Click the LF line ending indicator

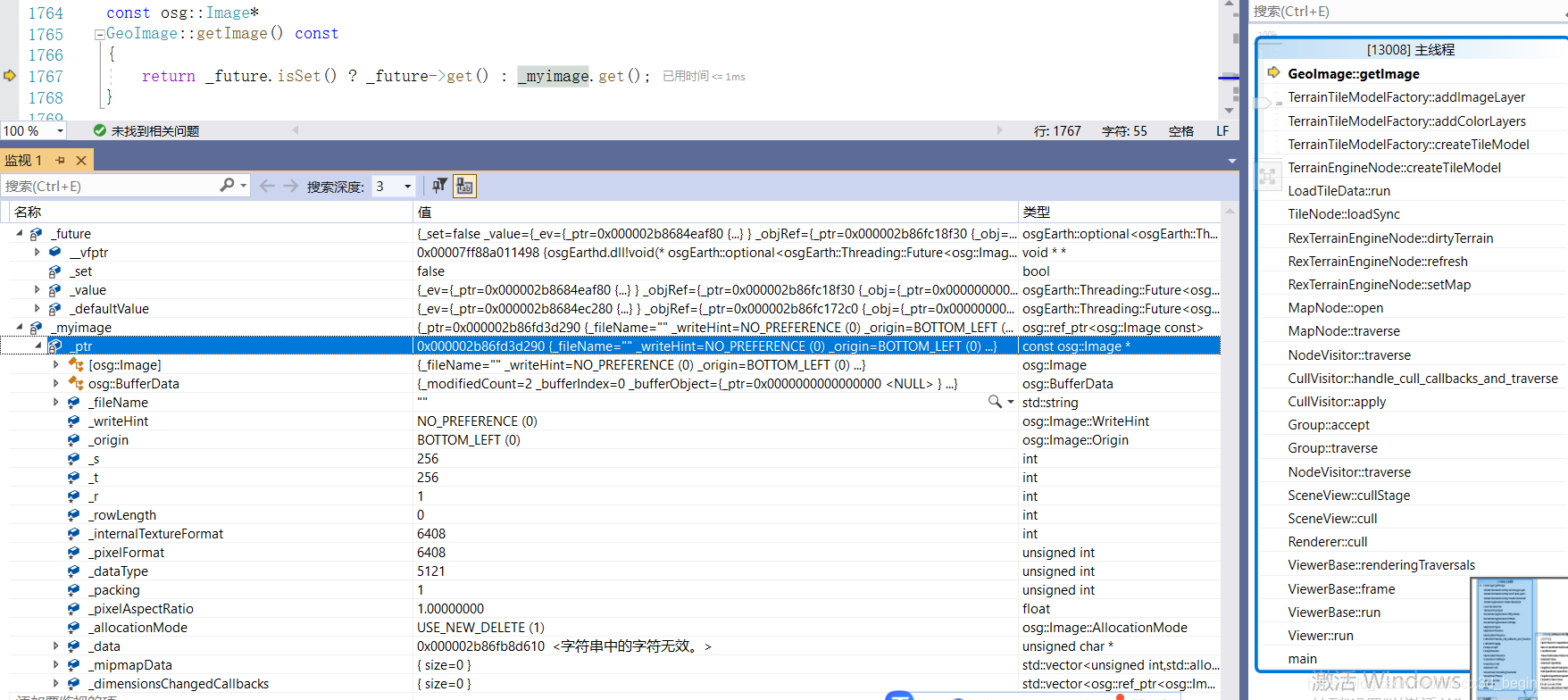pos(1222,130)
